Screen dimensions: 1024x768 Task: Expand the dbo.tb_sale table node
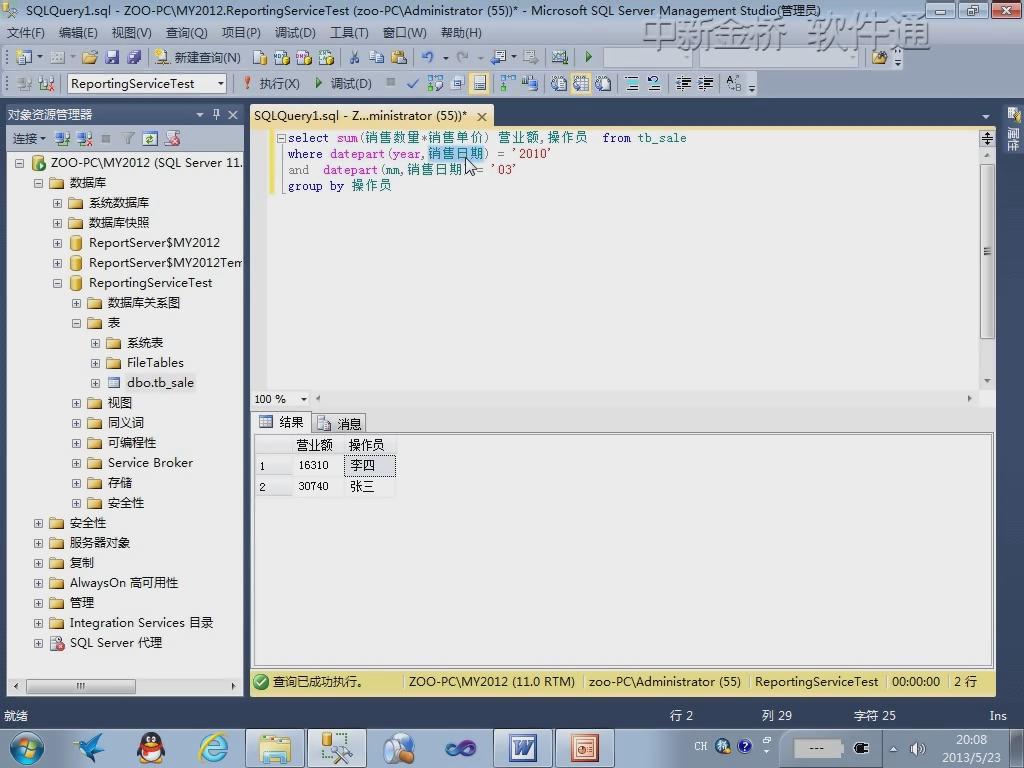(95, 383)
